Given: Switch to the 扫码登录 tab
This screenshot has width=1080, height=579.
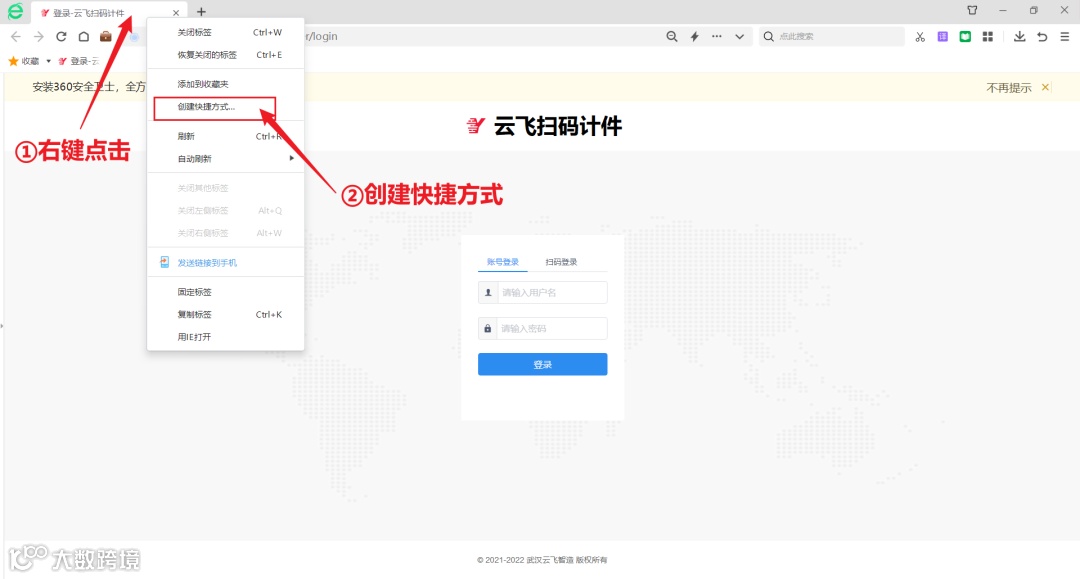Looking at the screenshot, I should (x=561, y=262).
